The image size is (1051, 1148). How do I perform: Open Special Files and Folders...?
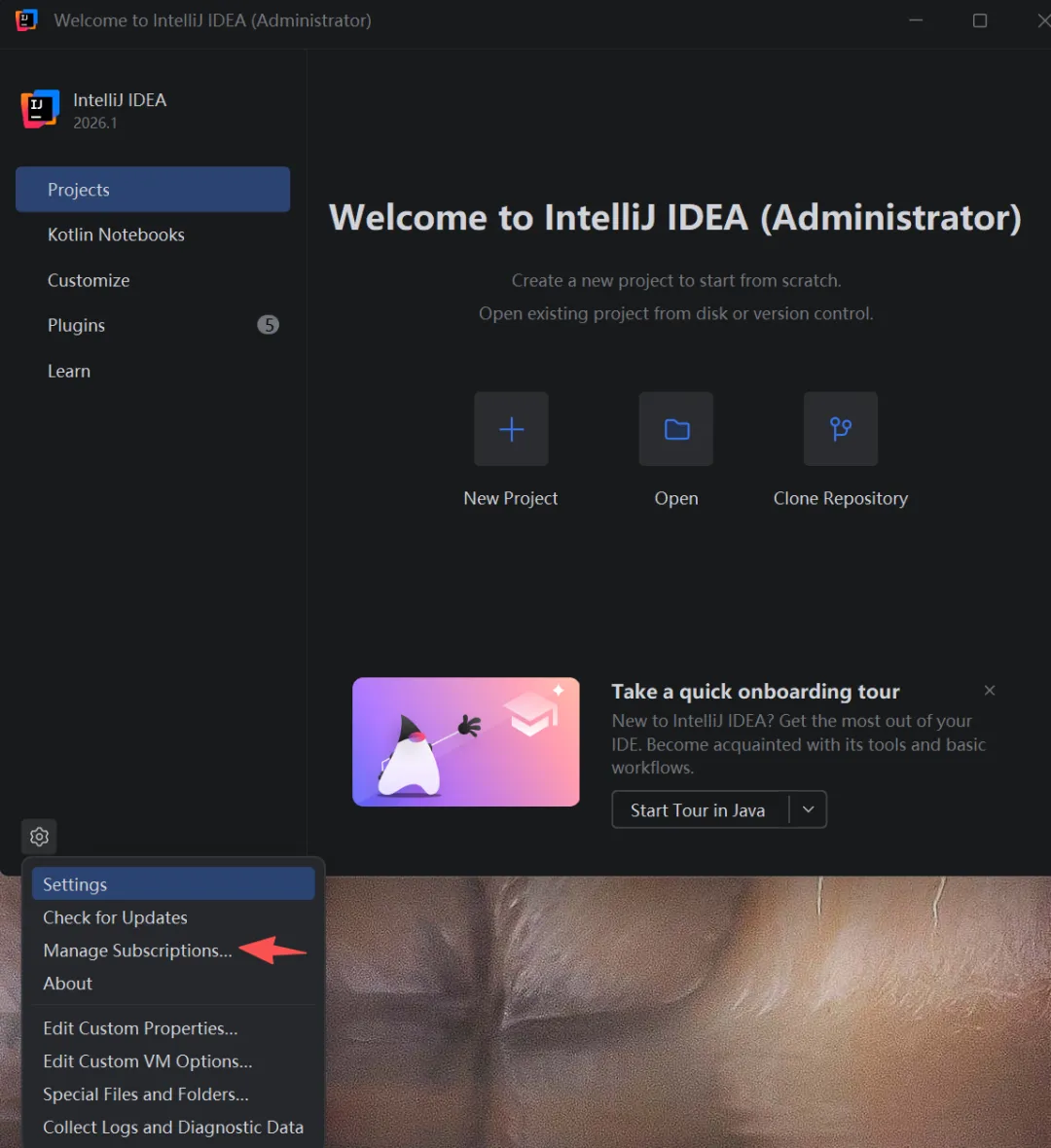pos(173,1094)
